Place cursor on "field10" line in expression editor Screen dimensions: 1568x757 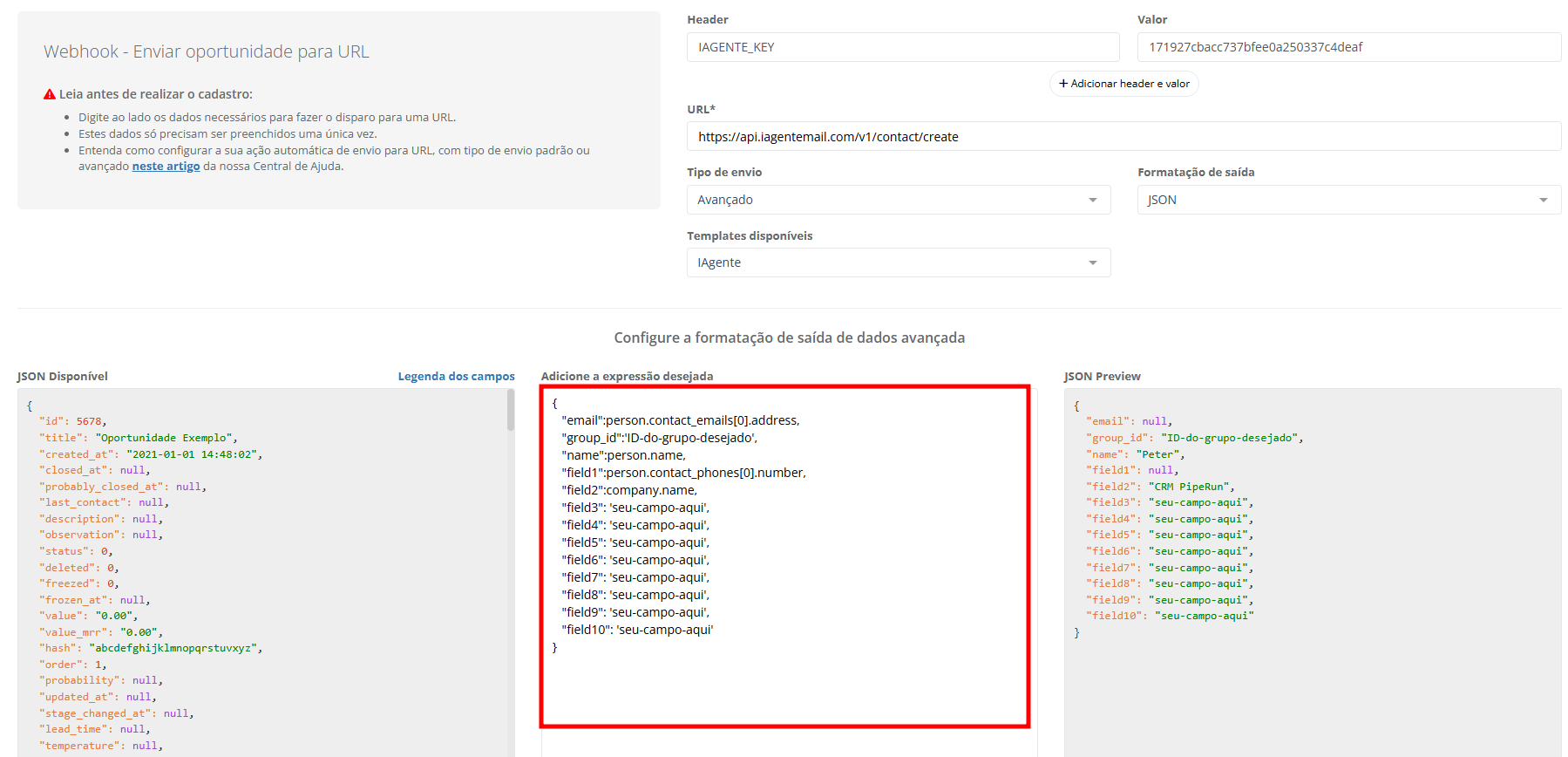coord(637,630)
